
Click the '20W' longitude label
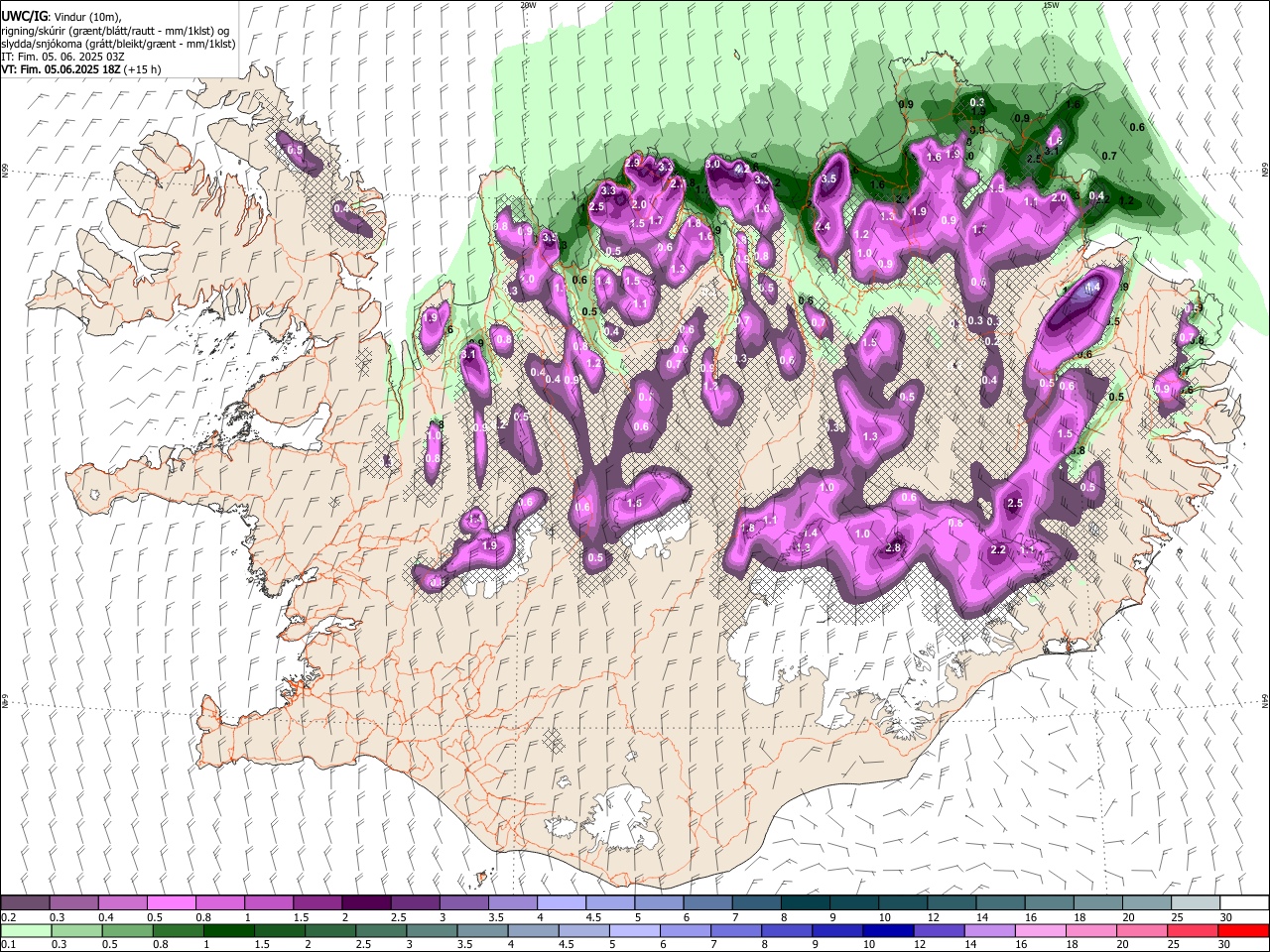528,5
